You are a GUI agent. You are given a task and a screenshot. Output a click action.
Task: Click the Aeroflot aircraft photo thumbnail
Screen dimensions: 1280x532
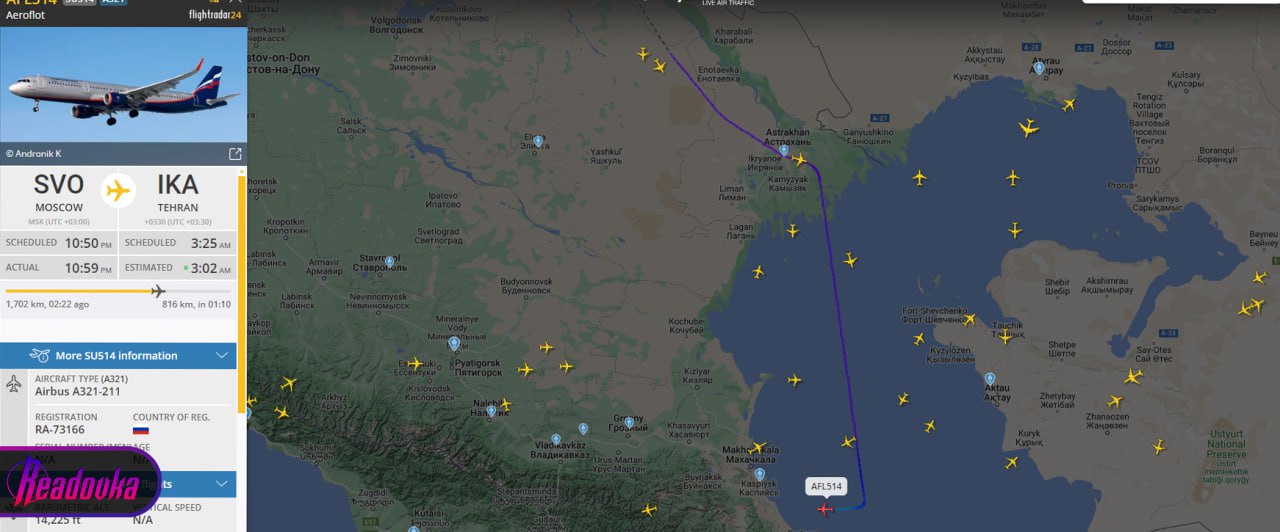tap(123, 85)
